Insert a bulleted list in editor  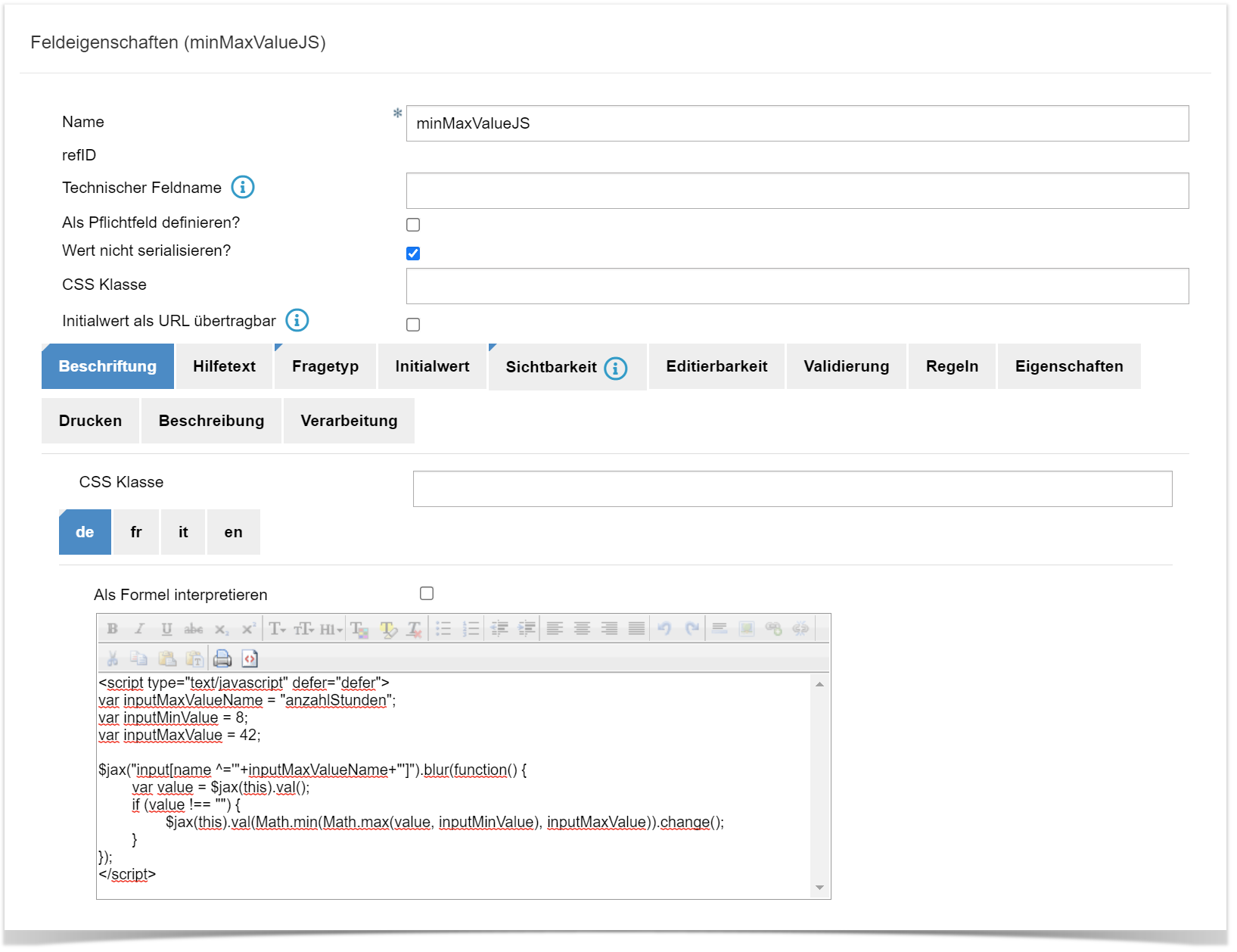point(443,629)
